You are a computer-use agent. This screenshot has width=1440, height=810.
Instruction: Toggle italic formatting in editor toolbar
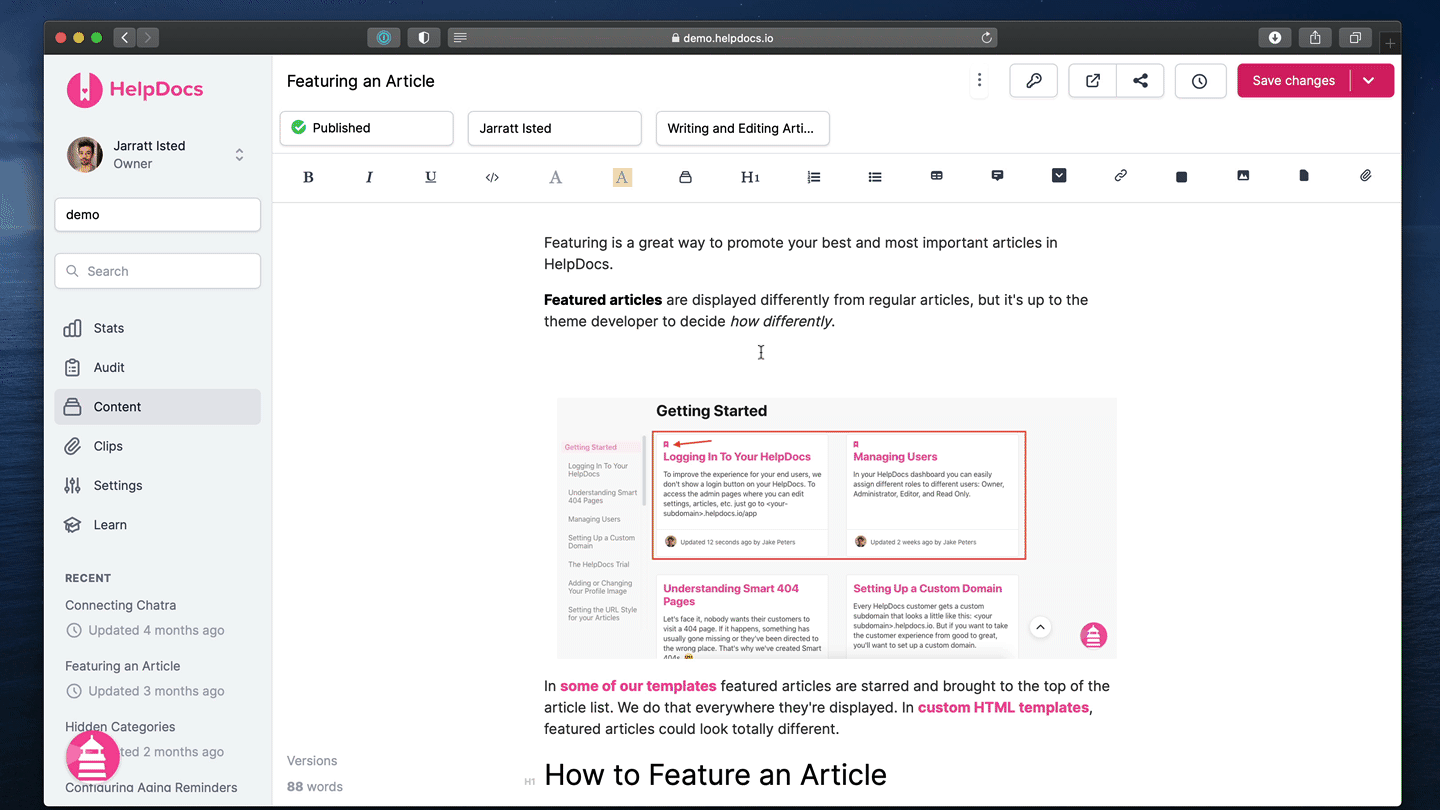point(369,177)
